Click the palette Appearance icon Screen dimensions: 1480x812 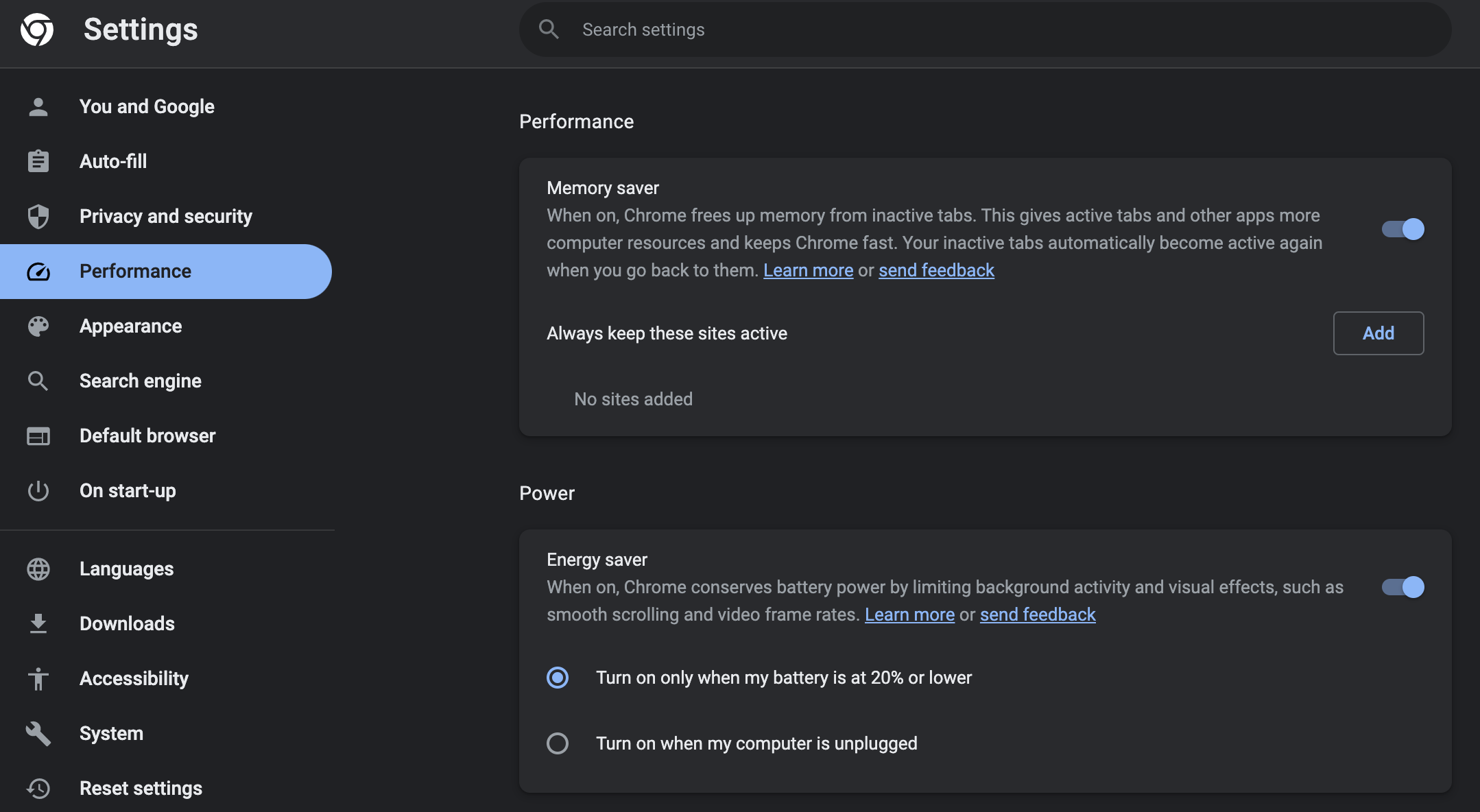point(38,326)
